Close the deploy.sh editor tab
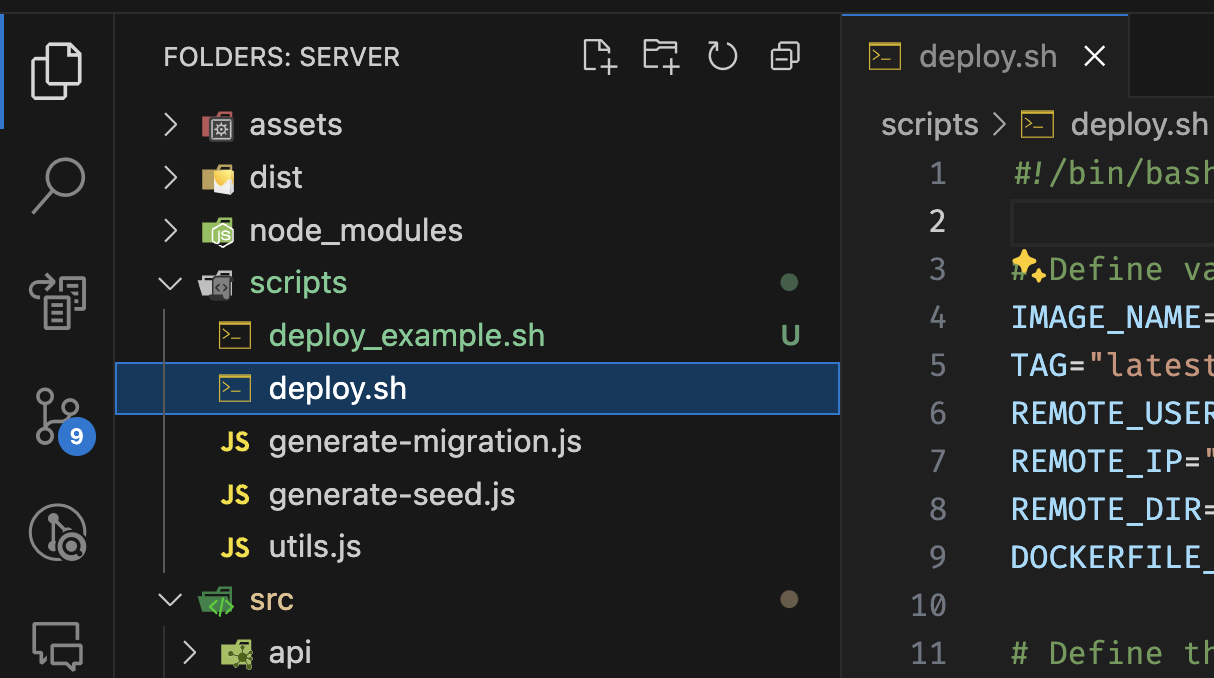The height and width of the screenshot is (678, 1214). [x=1095, y=57]
